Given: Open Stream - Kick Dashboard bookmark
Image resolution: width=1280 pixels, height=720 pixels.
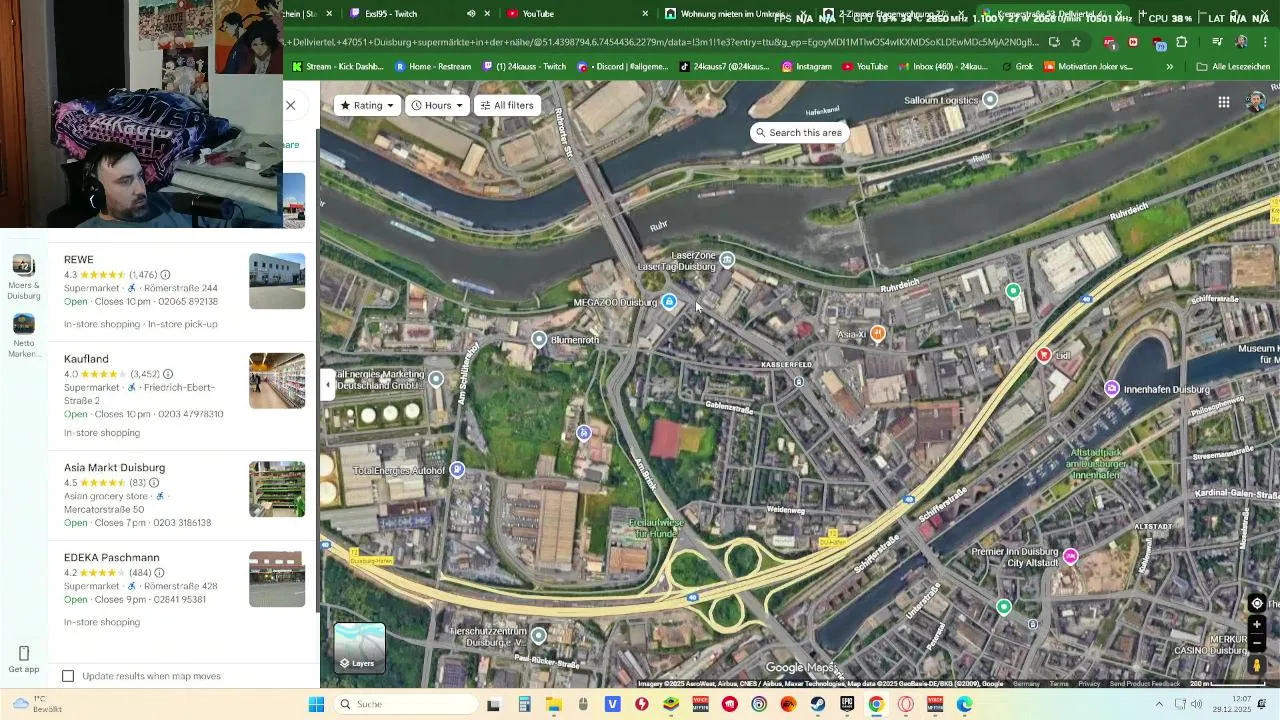Looking at the screenshot, I should coord(337,67).
